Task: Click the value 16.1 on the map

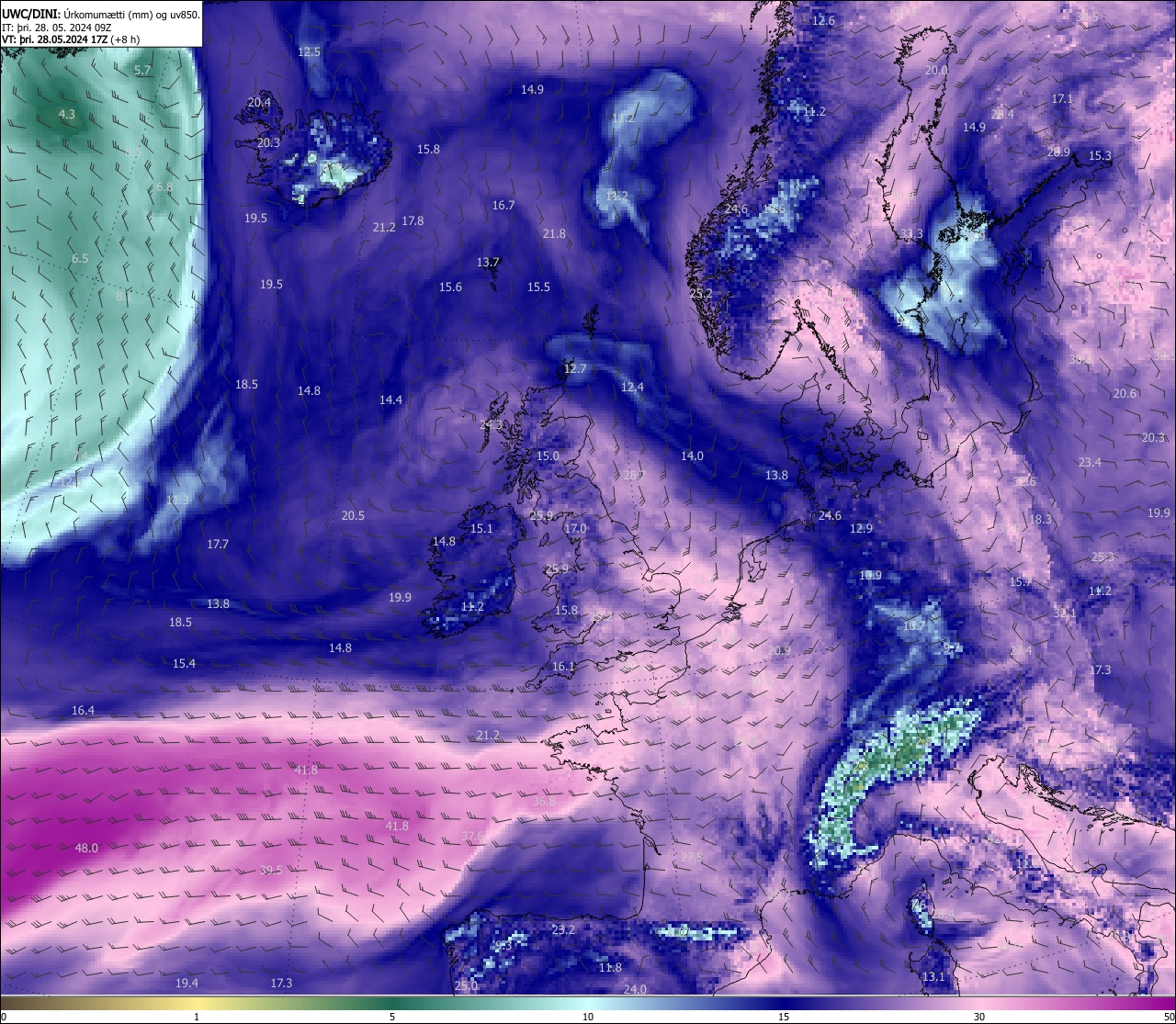Action: coord(563,666)
